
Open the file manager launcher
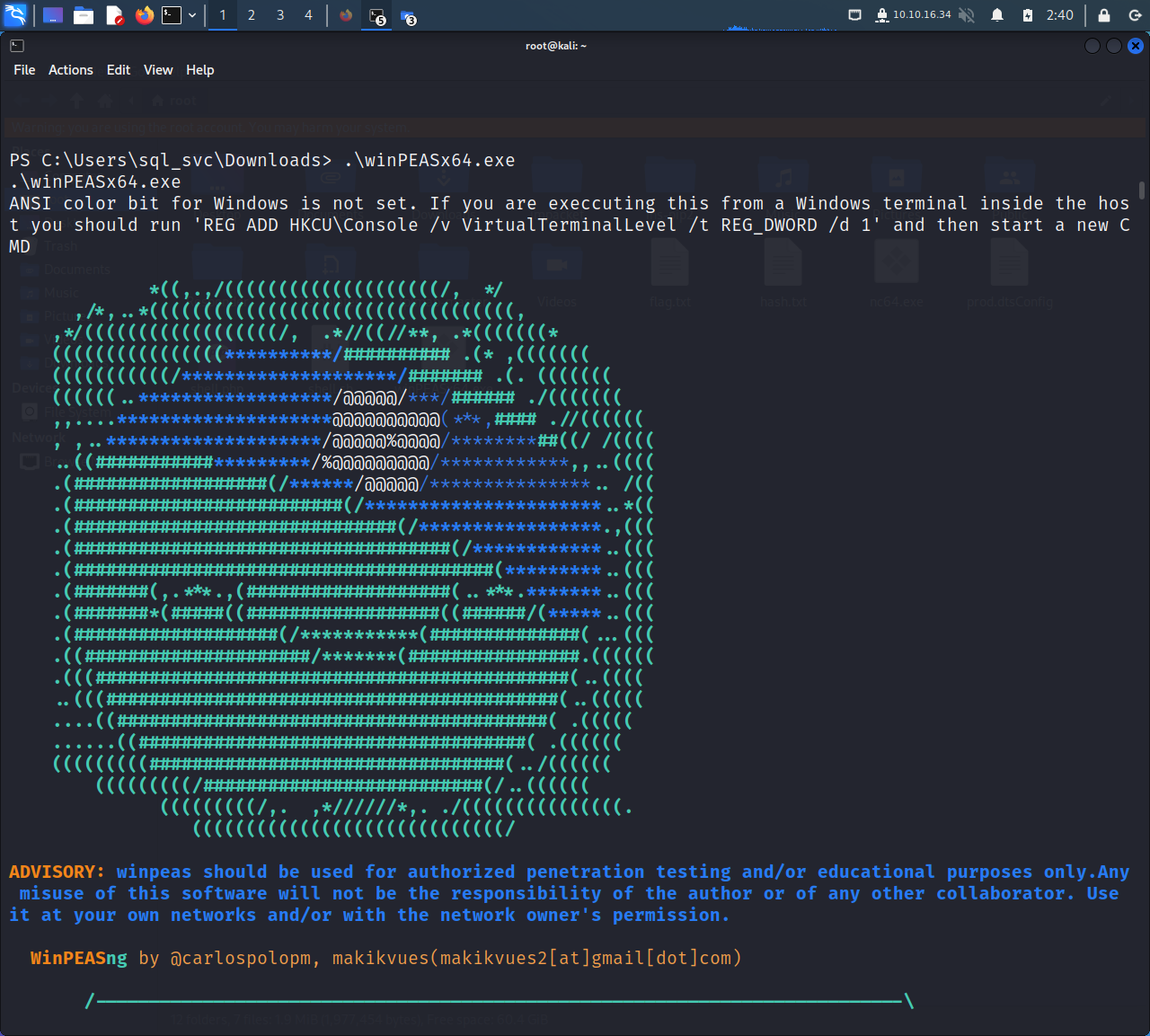84,15
